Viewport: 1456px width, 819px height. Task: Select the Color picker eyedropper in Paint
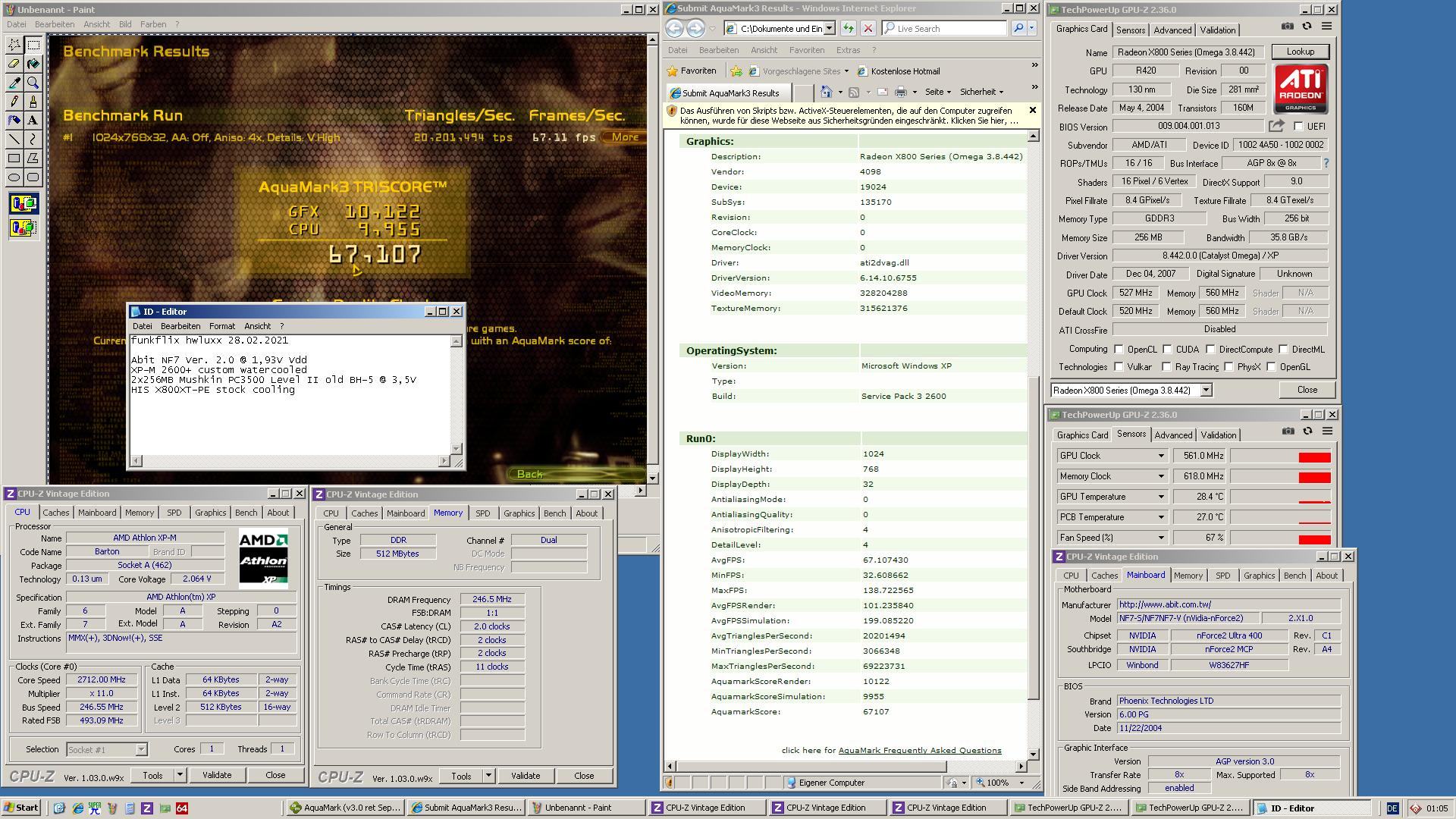14,83
